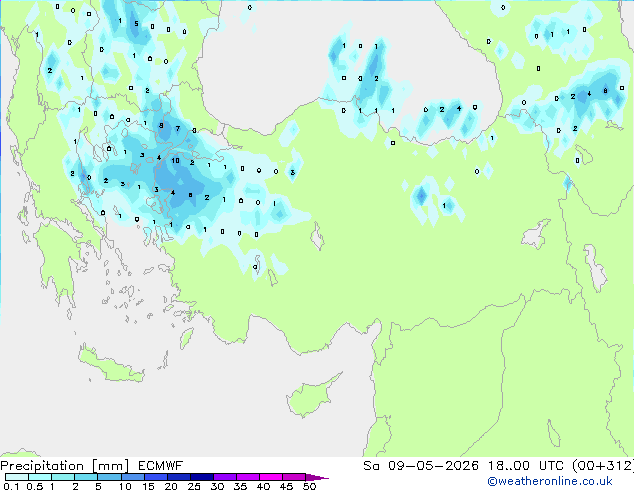Click the 'ECMWF' model label

(x=161, y=466)
